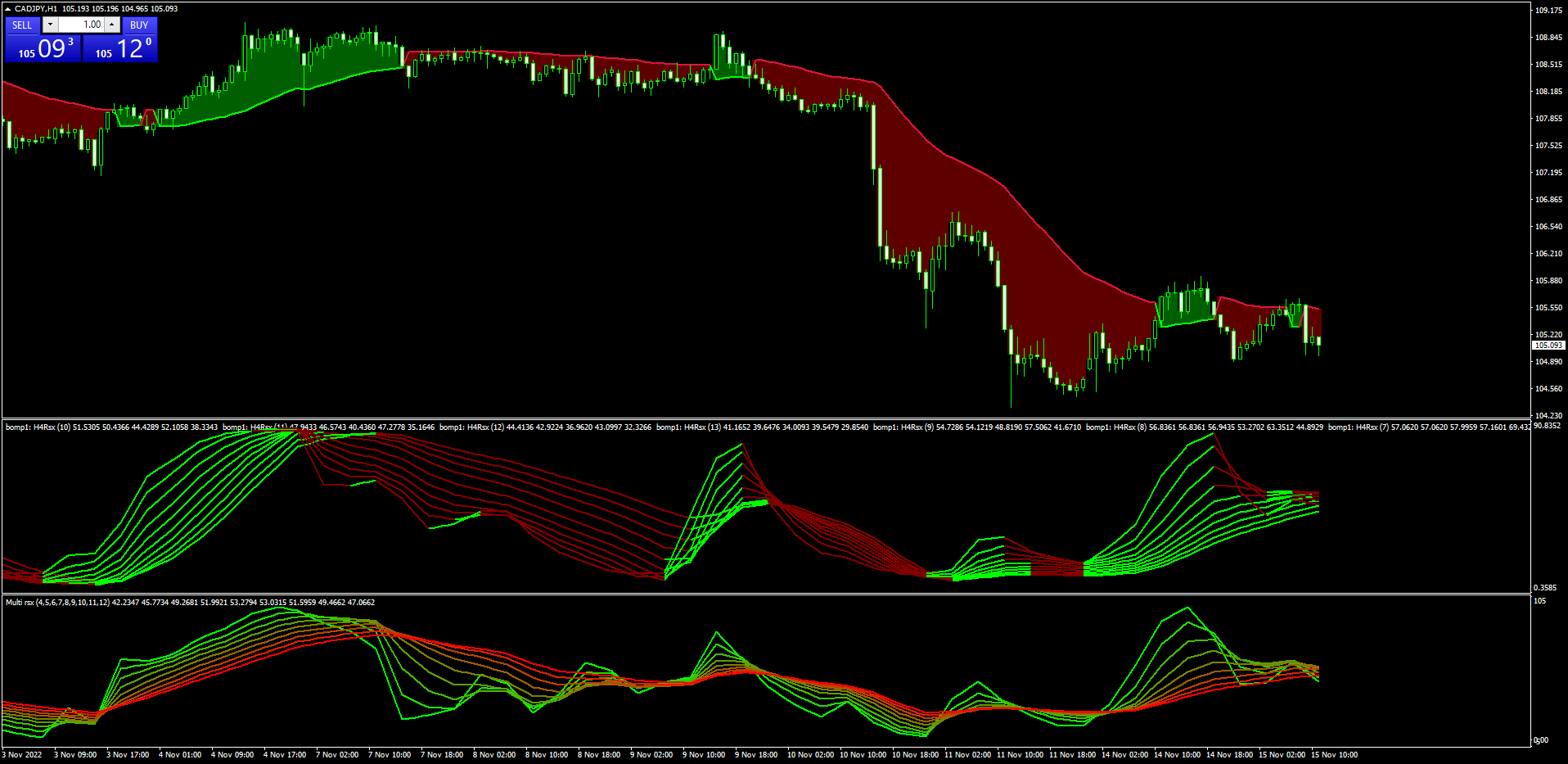Click the 11 Nov 10:00 time axis label

click(x=1020, y=755)
